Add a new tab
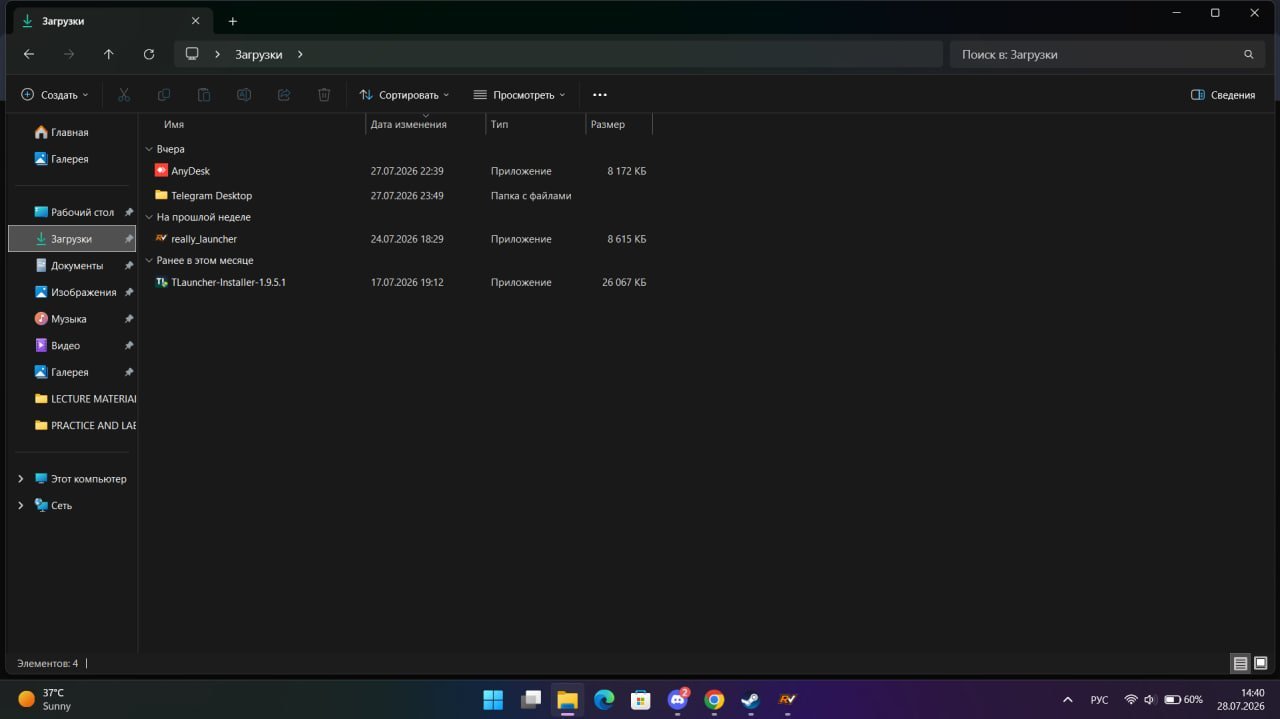This screenshot has height=719, width=1280. pyautogui.click(x=233, y=21)
